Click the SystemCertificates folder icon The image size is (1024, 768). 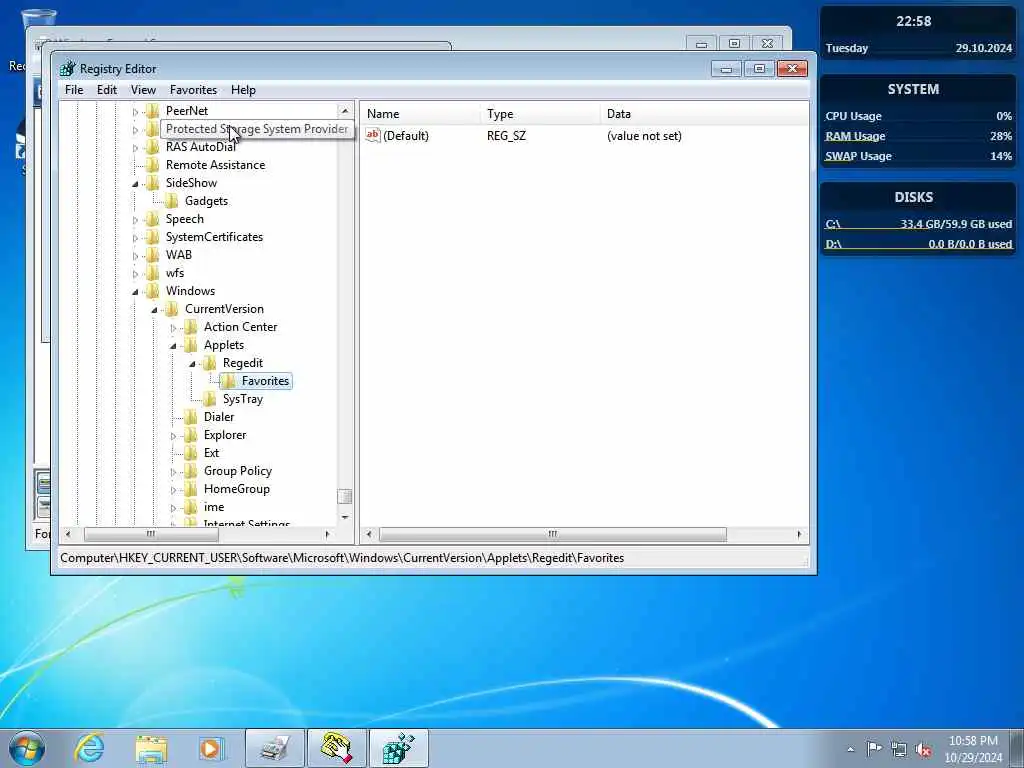153,237
